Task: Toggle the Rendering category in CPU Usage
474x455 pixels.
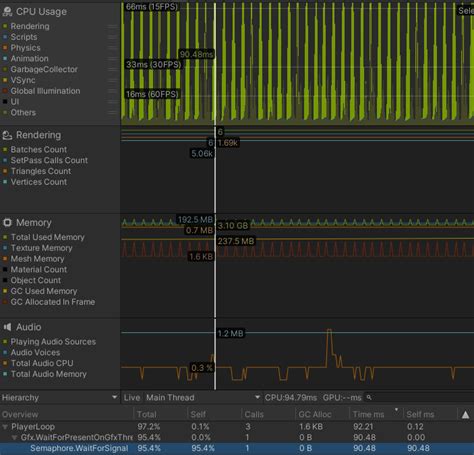Action: click(5, 26)
